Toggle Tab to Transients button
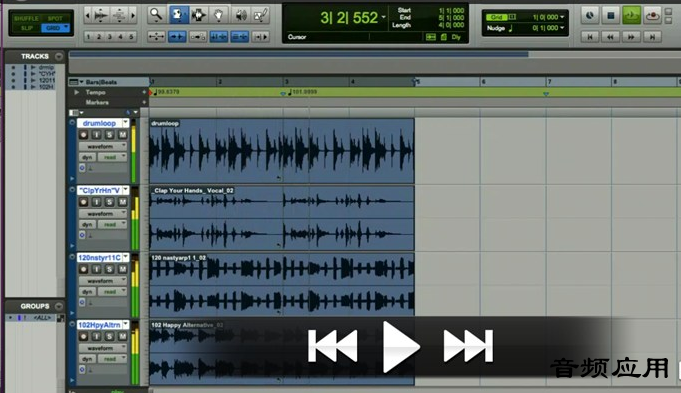681x393 pixels. (x=177, y=37)
